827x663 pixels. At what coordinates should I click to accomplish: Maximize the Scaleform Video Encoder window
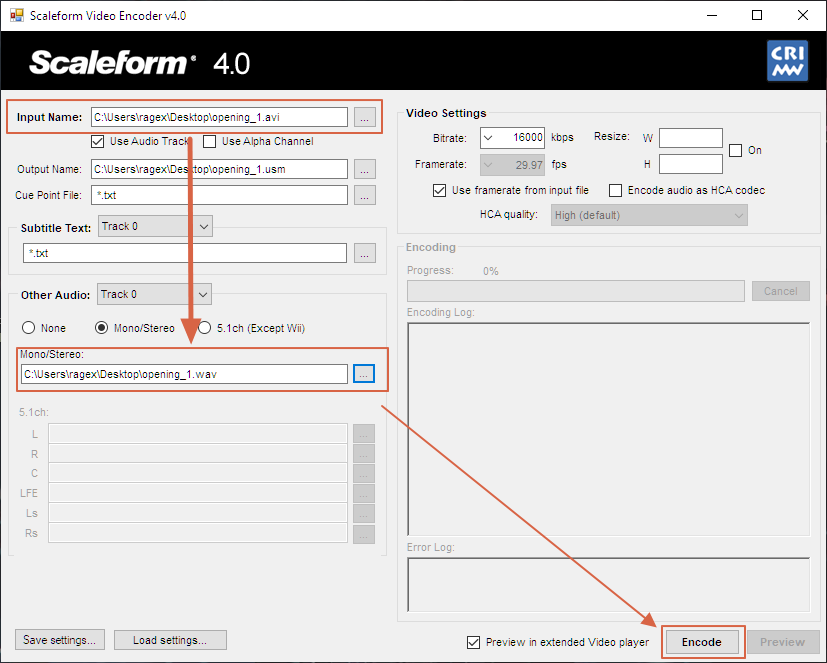pyautogui.click(x=757, y=15)
